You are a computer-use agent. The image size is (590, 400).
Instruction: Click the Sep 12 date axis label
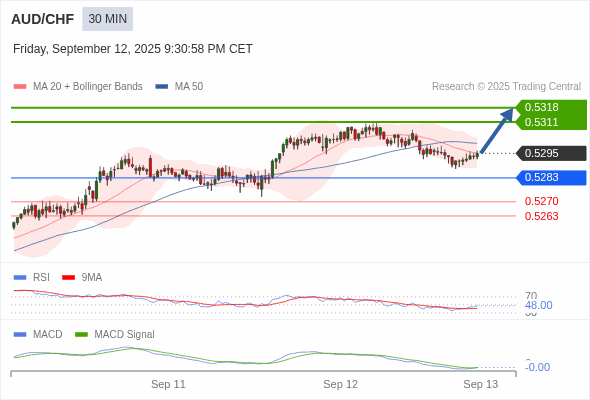point(341,384)
